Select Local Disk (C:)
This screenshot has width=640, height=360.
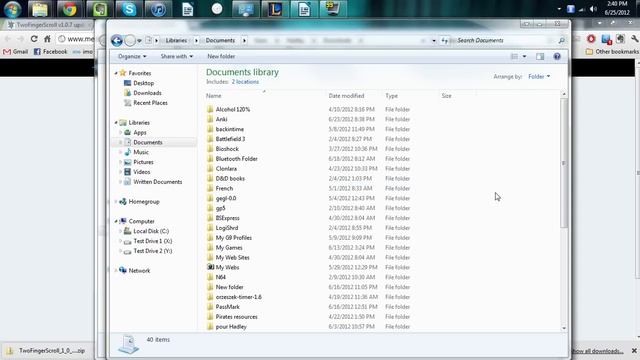[x=151, y=231]
